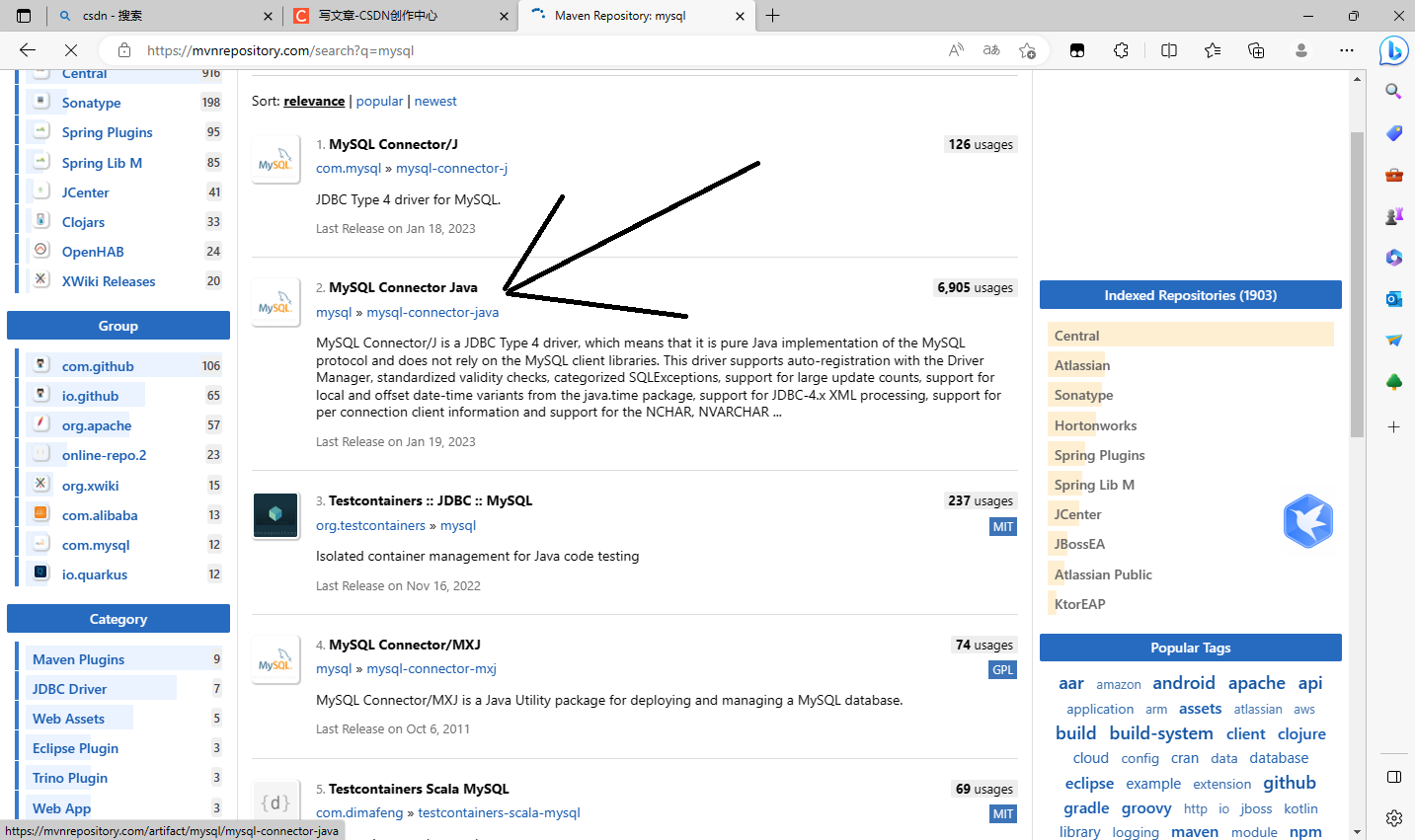
Task: Select Eclipse Plugin category
Action: click(x=75, y=748)
